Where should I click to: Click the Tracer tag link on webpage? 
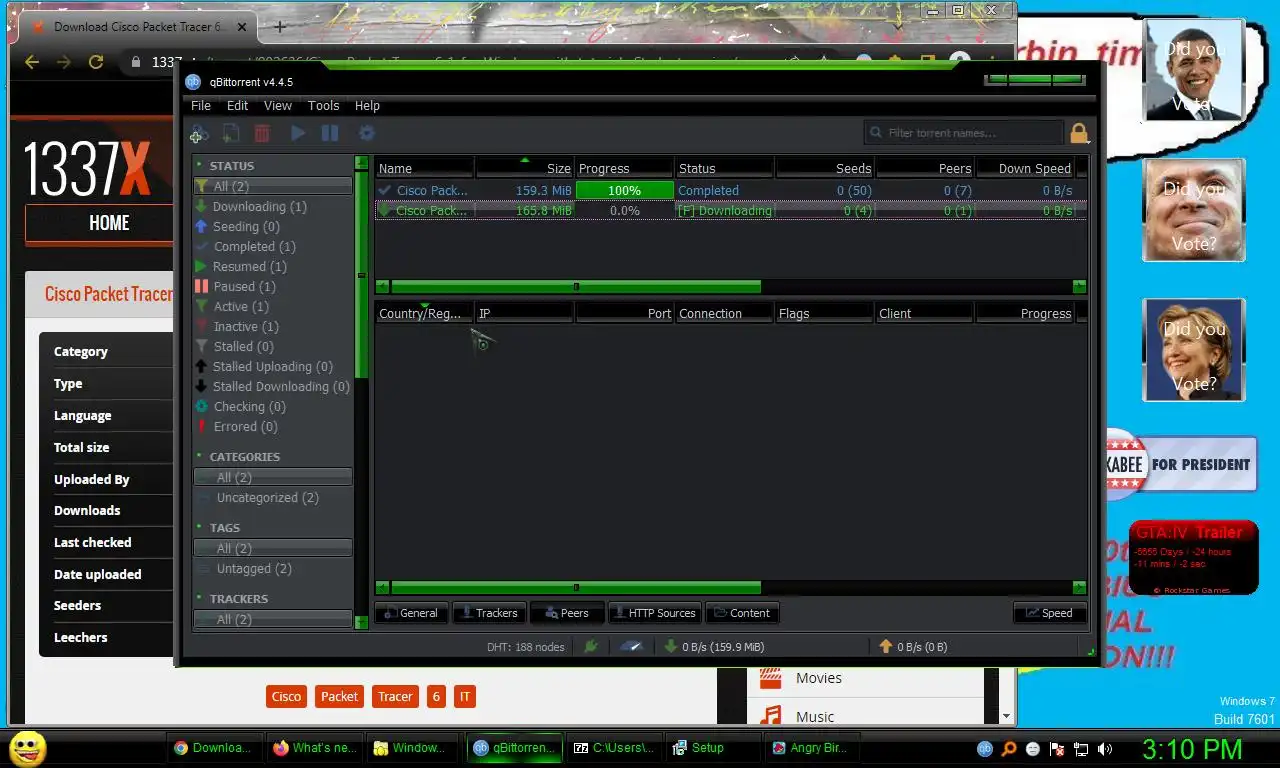pyautogui.click(x=395, y=697)
